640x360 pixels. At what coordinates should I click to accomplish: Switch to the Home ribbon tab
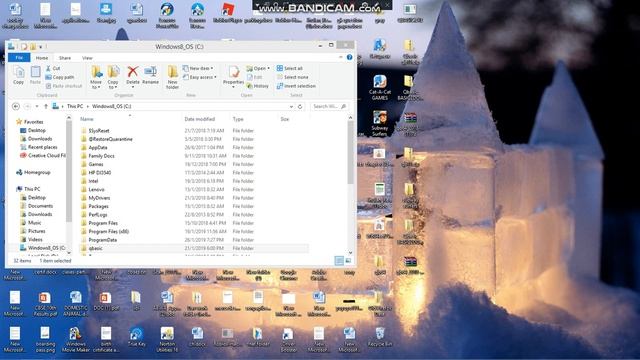pyautogui.click(x=42, y=58)
